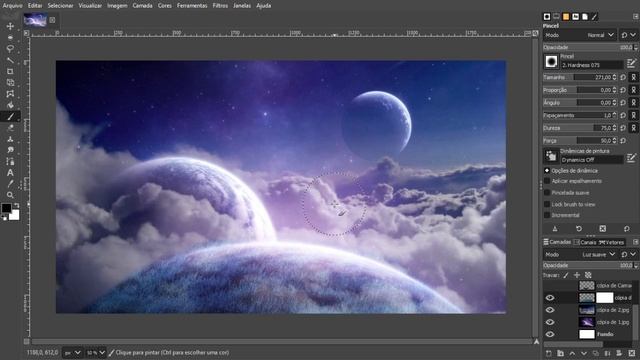Open the 50% zoom level dropdown
This screenshot has width=640, height=360.
(96, 353)
